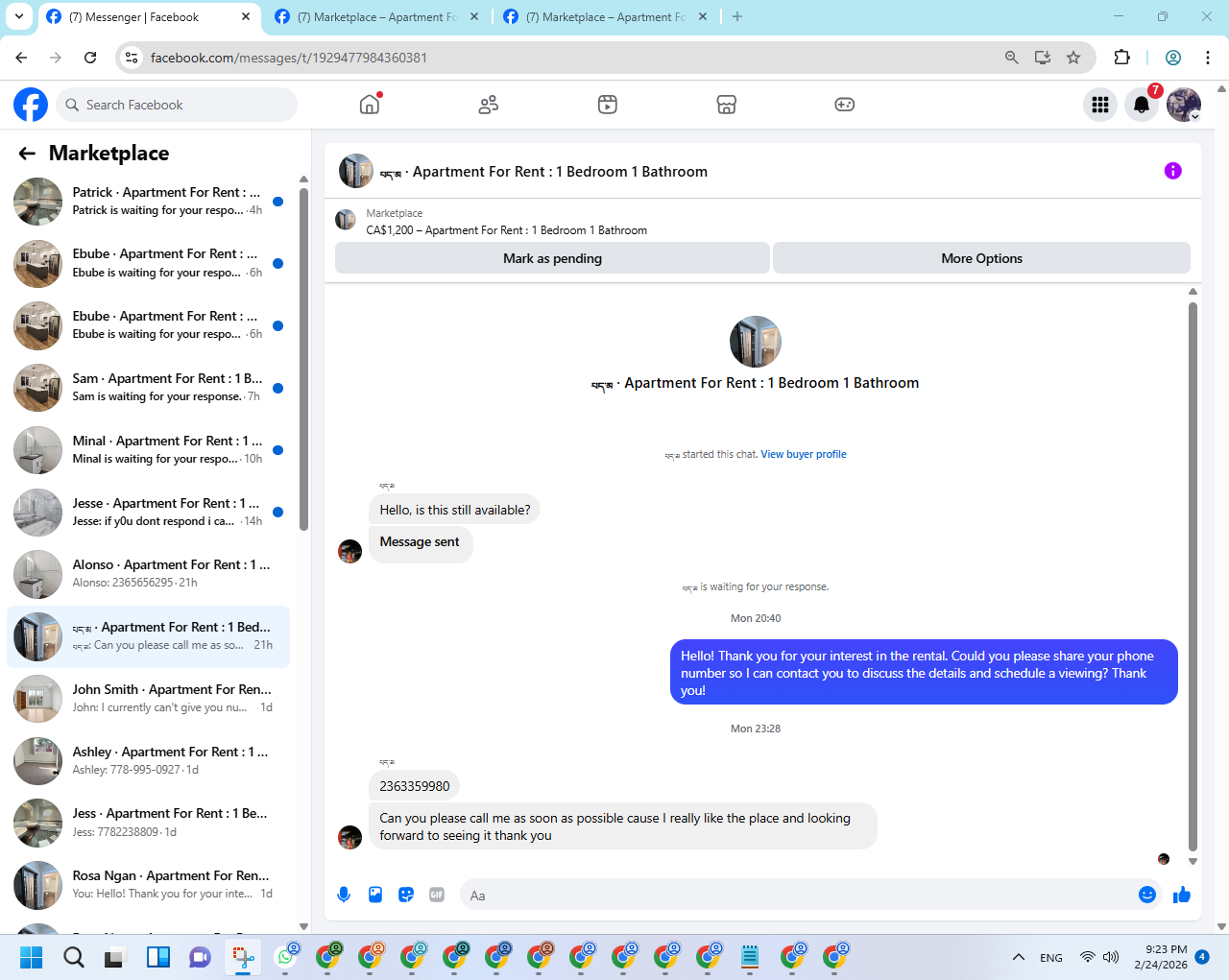Viewport: 1229px width, 980px height.
Task: Open the Marketplace storefront icon
Action: click(x=727, y=105)
